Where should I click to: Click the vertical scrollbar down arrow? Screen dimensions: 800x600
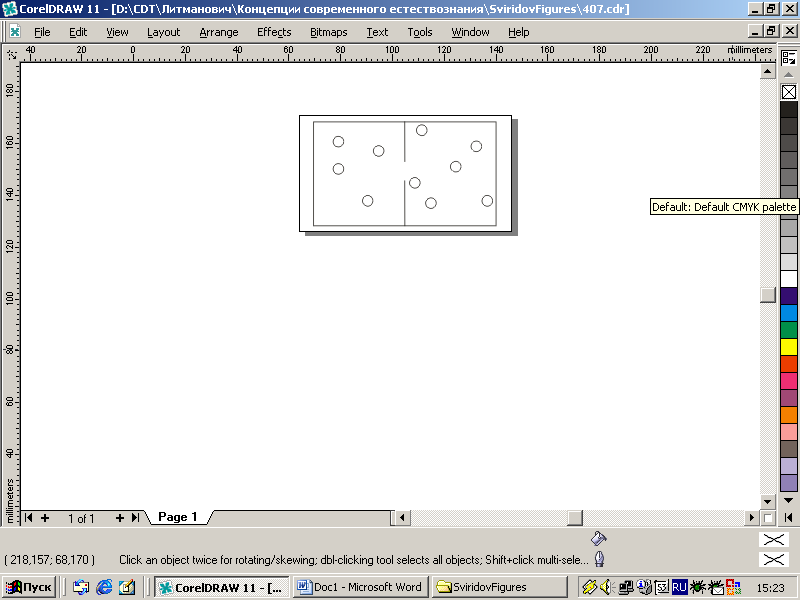(x=767, y=501)
